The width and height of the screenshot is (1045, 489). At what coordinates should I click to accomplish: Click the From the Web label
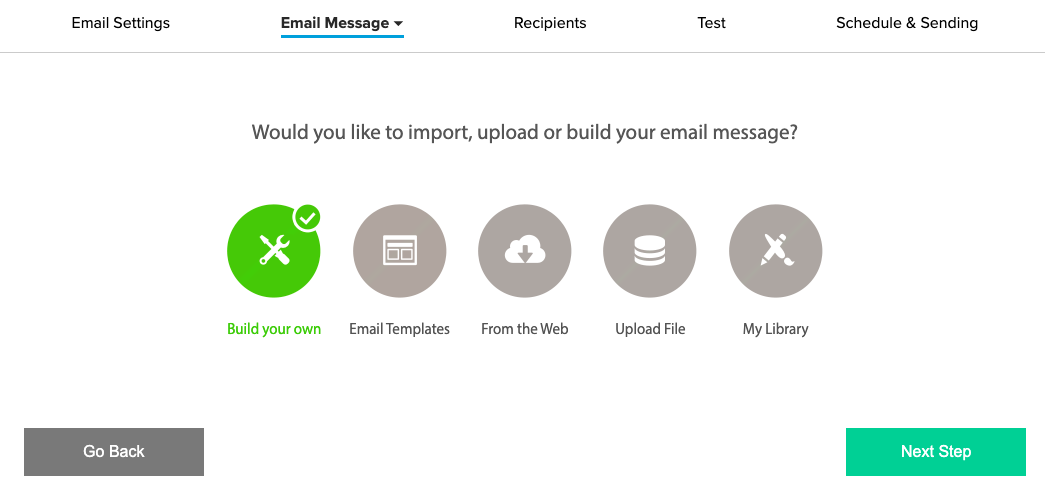pyautogui.click(x=524, y=329)
